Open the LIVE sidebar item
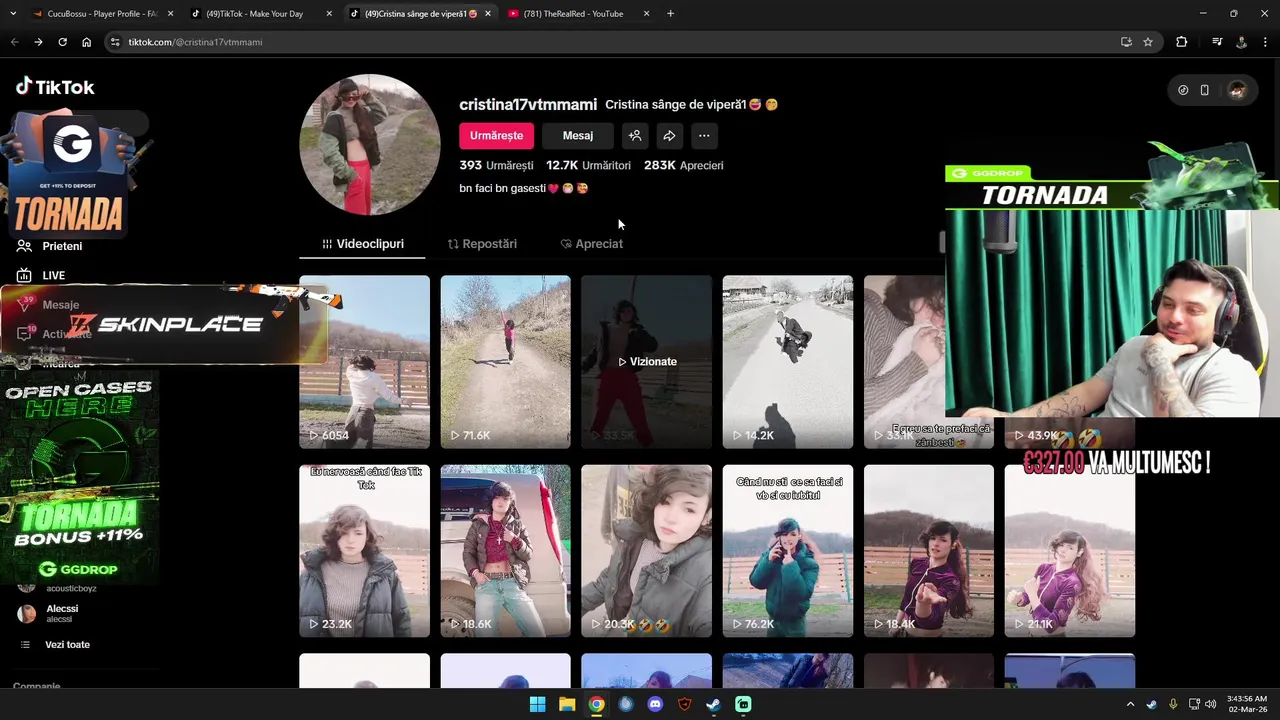The height and width of the screenshot is (720, 1280). 42,275
